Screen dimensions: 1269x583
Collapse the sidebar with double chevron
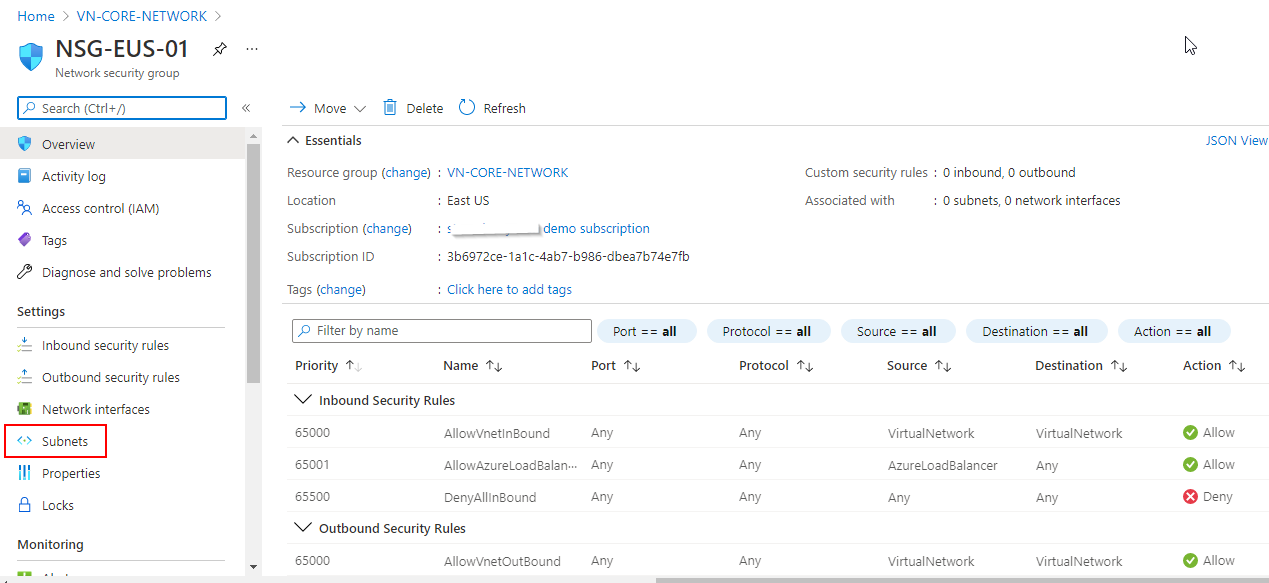246,108
